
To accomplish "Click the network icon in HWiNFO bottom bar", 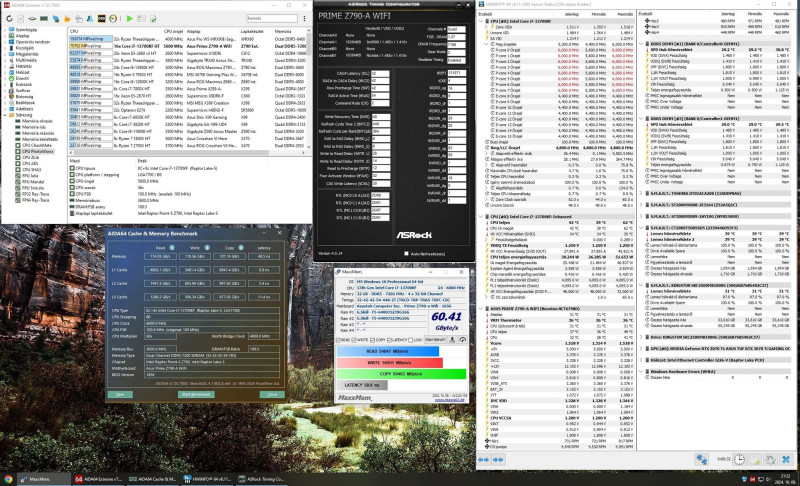I will tap(702, 459).
